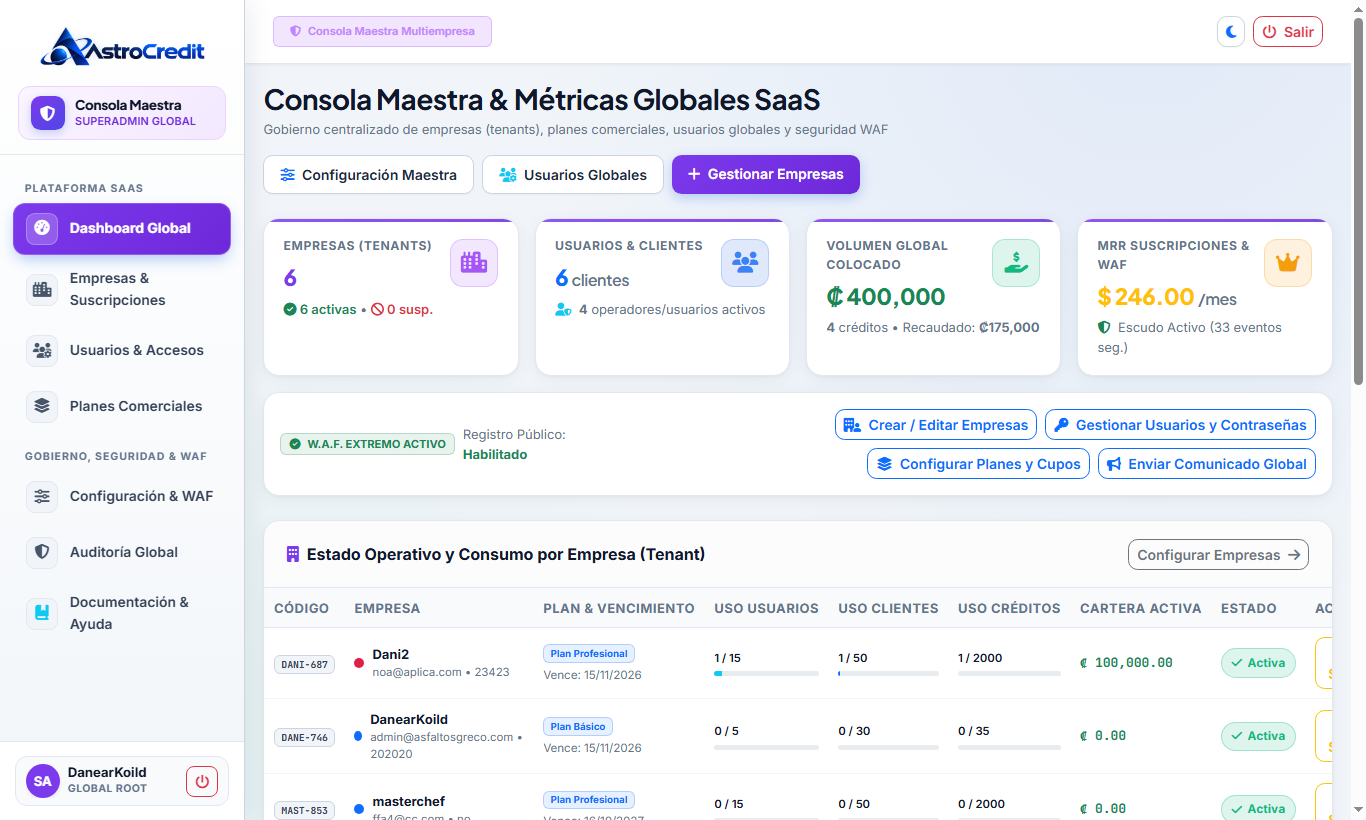Click the Configuración & WAF sliders icon
This screenshot has height=820, width=1366.
click(x=42, y=496)
